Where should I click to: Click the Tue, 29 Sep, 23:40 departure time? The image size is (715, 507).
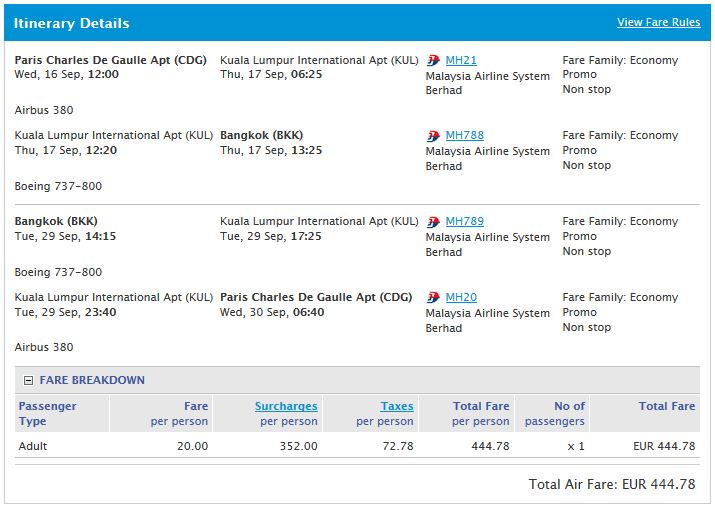(65, 312)
